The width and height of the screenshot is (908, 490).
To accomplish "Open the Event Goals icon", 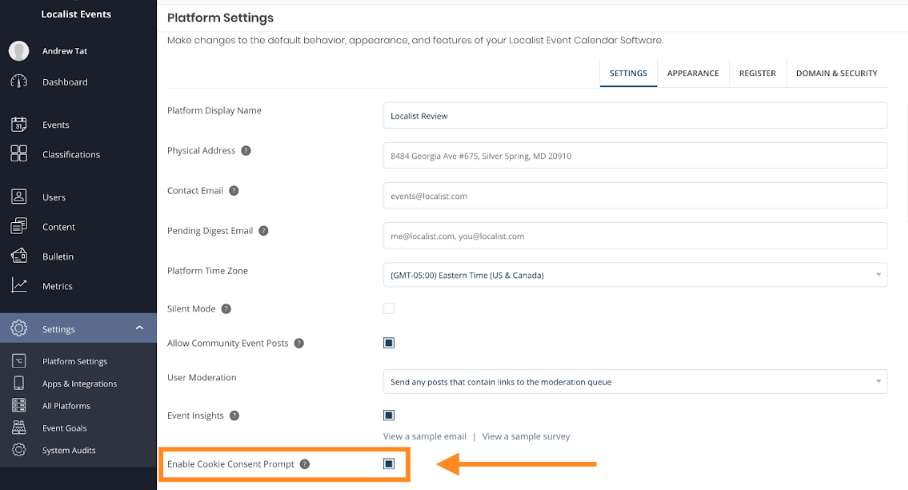I will click(x=19, y=427).
